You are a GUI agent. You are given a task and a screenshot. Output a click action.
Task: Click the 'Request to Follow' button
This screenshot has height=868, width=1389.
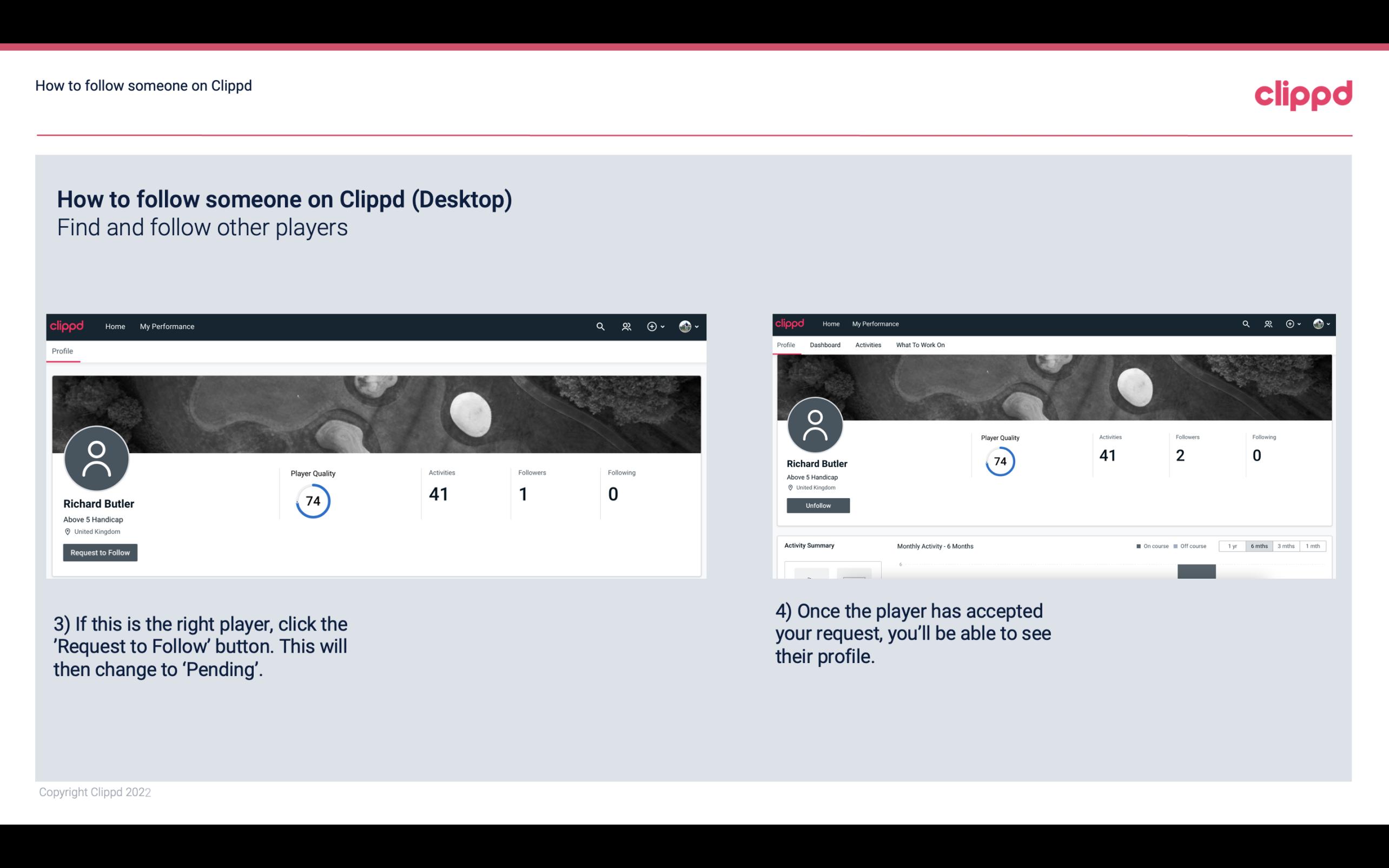click(x=100, y=552)
